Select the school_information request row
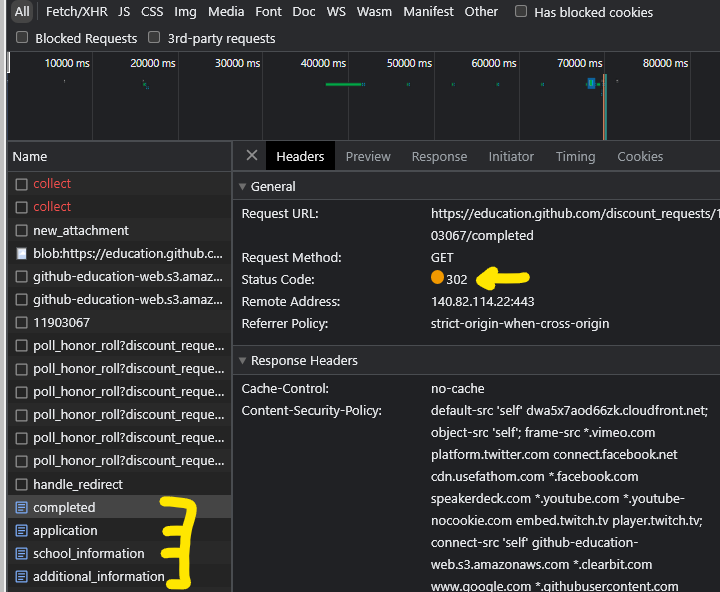 click(119, 553)
